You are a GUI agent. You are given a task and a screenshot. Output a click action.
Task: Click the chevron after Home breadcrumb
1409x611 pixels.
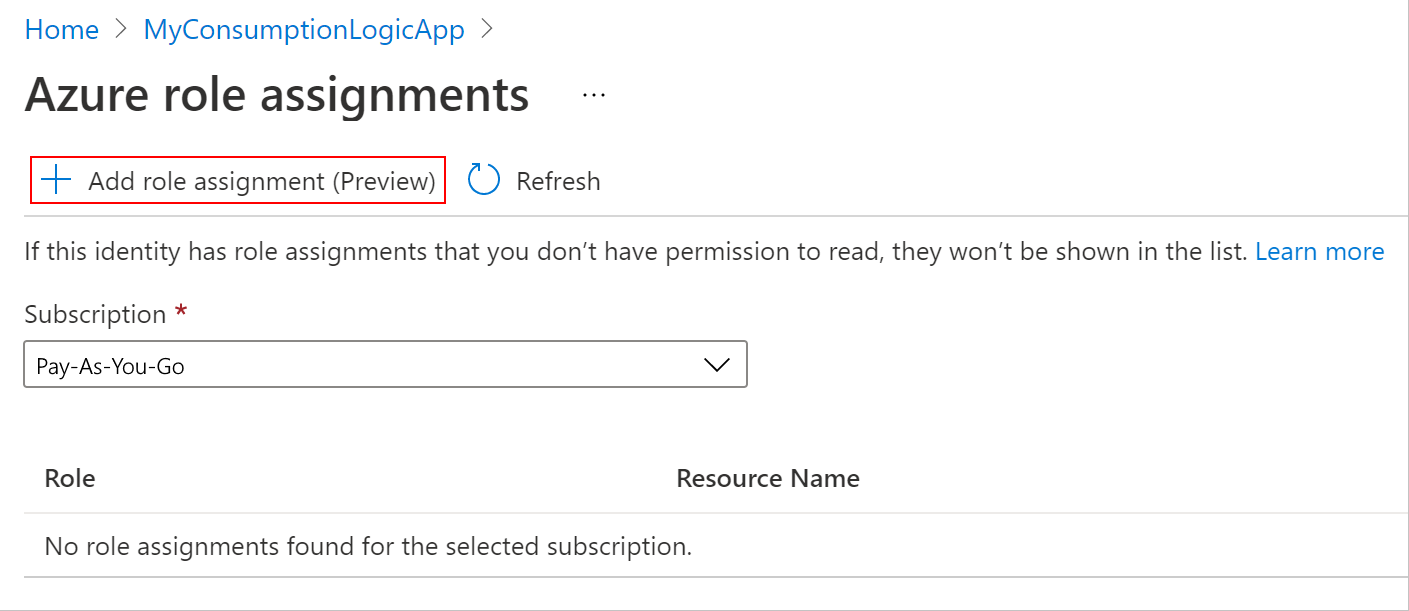point(119,29)
